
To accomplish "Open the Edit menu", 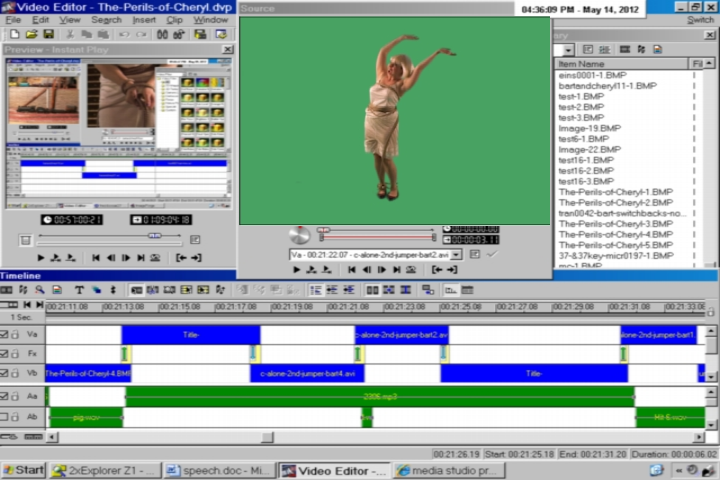I will tap(40, 20).
